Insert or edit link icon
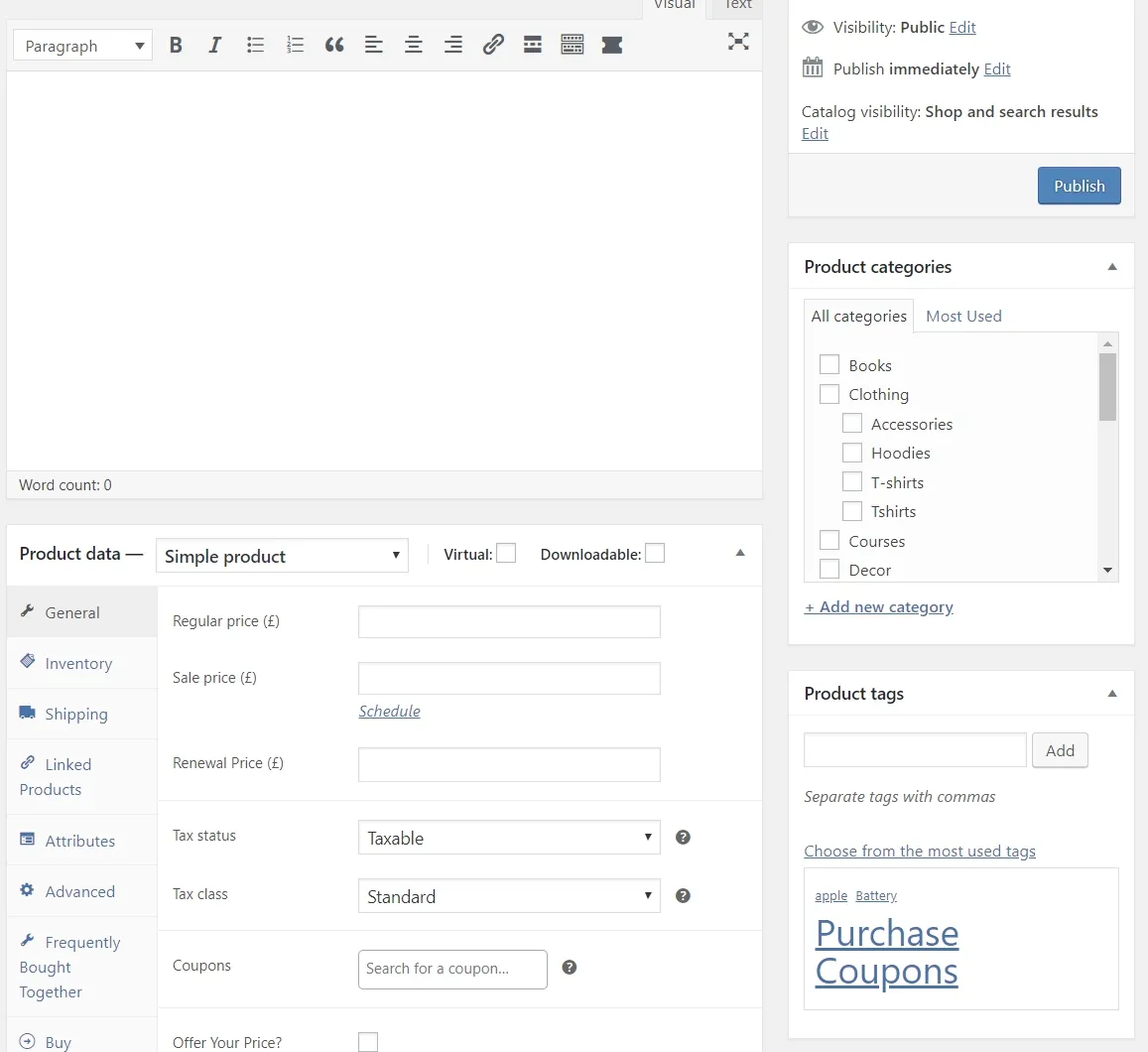This screenshot has height=1052, width=1148. coord(493,46)
